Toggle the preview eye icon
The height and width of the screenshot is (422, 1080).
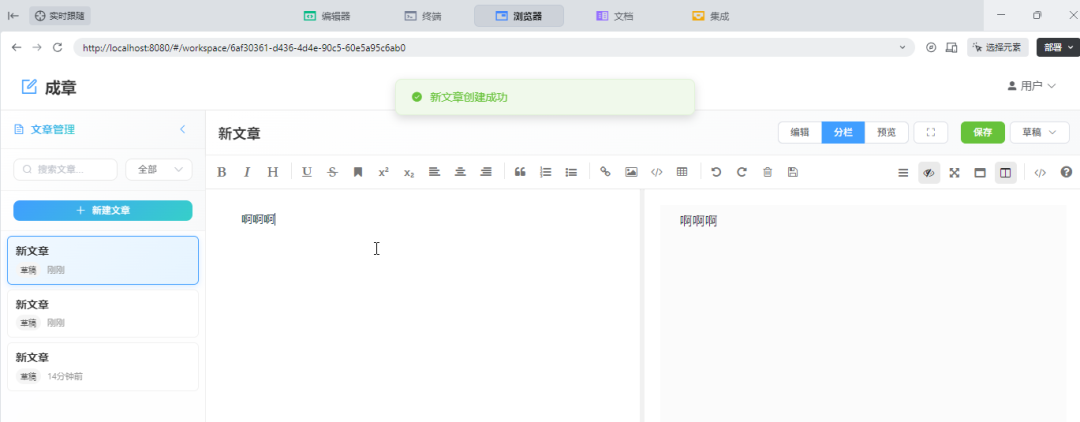[929, 172]
